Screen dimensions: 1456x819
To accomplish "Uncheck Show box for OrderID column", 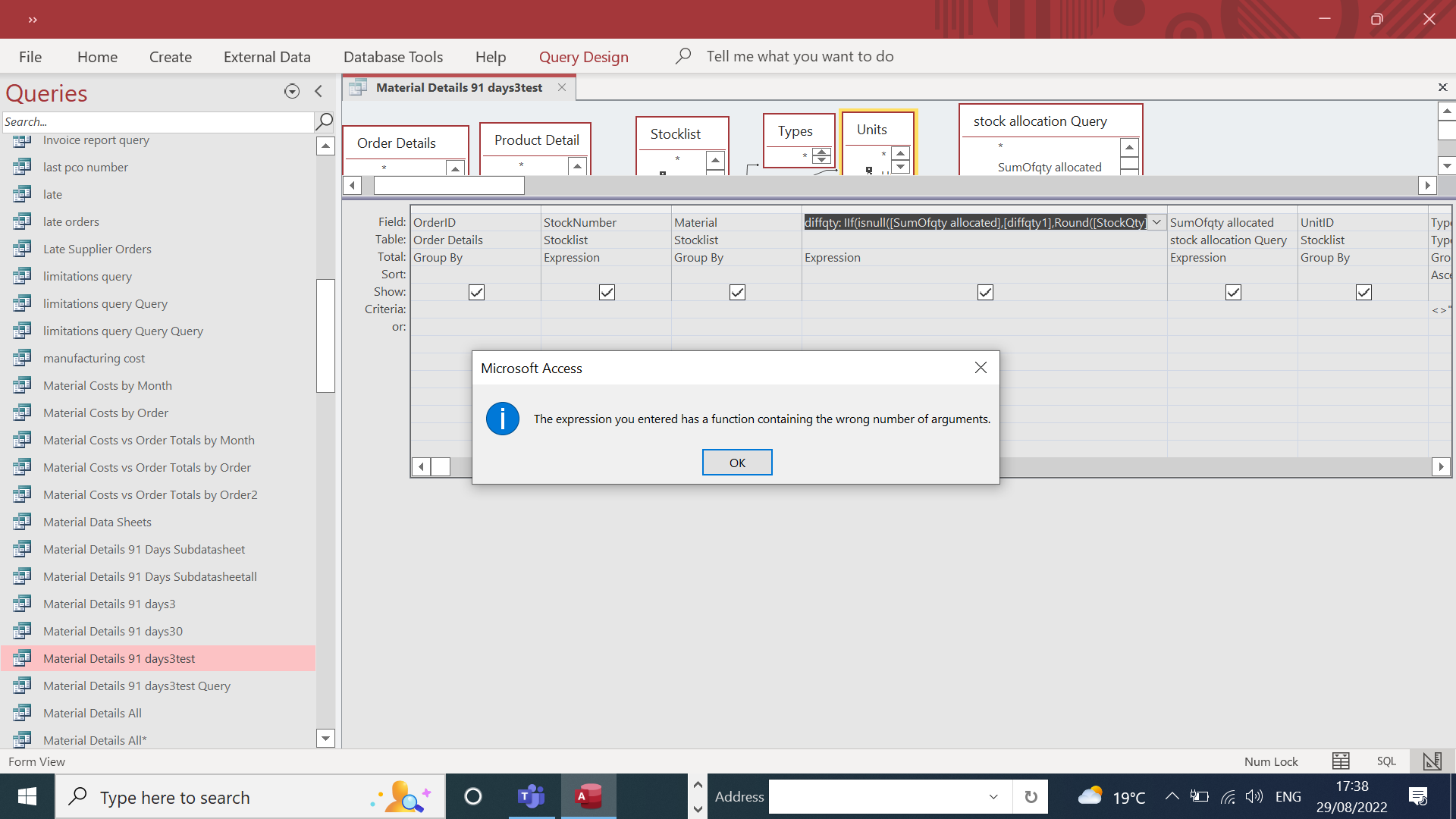I will click(476, 292).
